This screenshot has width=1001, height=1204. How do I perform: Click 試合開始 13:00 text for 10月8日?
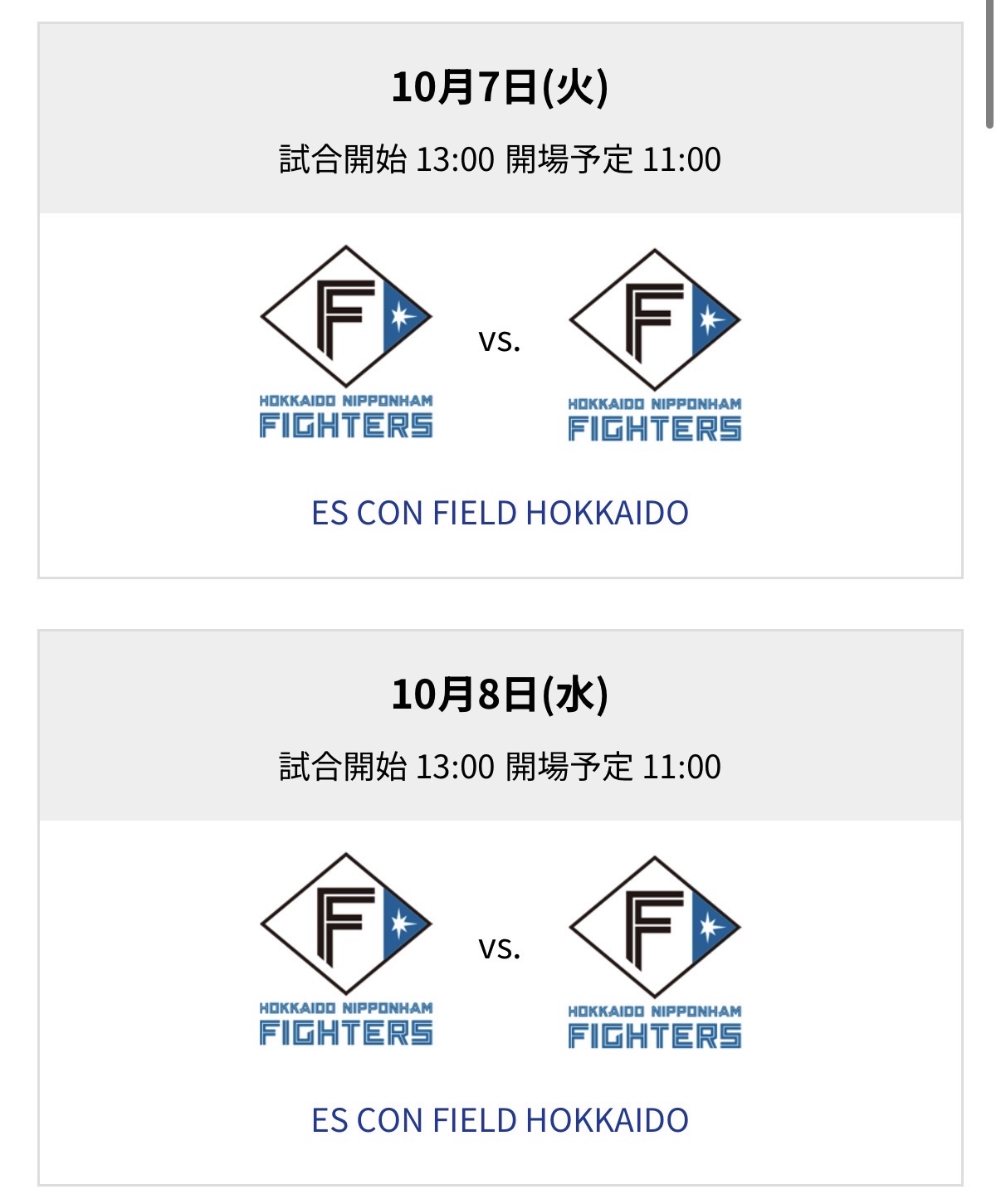(x=387, y=767)
